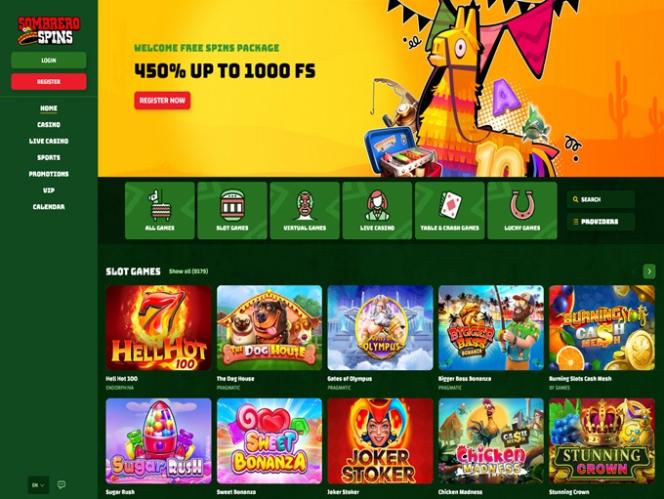The width and height of the screenshot is (664, 499).
Task: Go to the Live Casino menu item
Action: pyautogui.click(x=49, y=141)
